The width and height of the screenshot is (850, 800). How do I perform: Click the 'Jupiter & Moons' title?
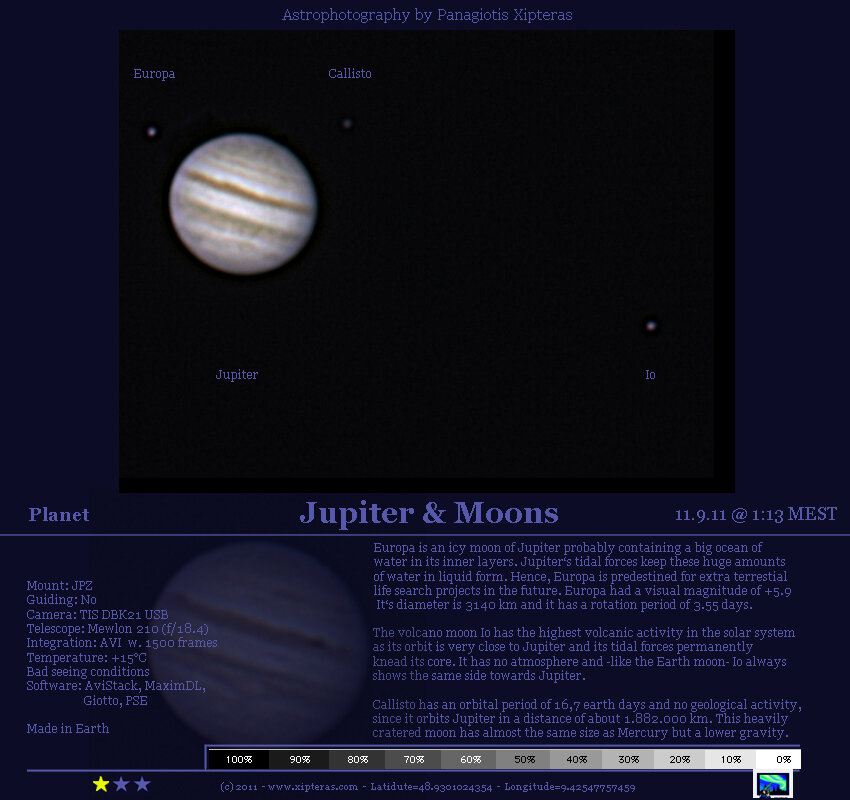tap(428, 513)
